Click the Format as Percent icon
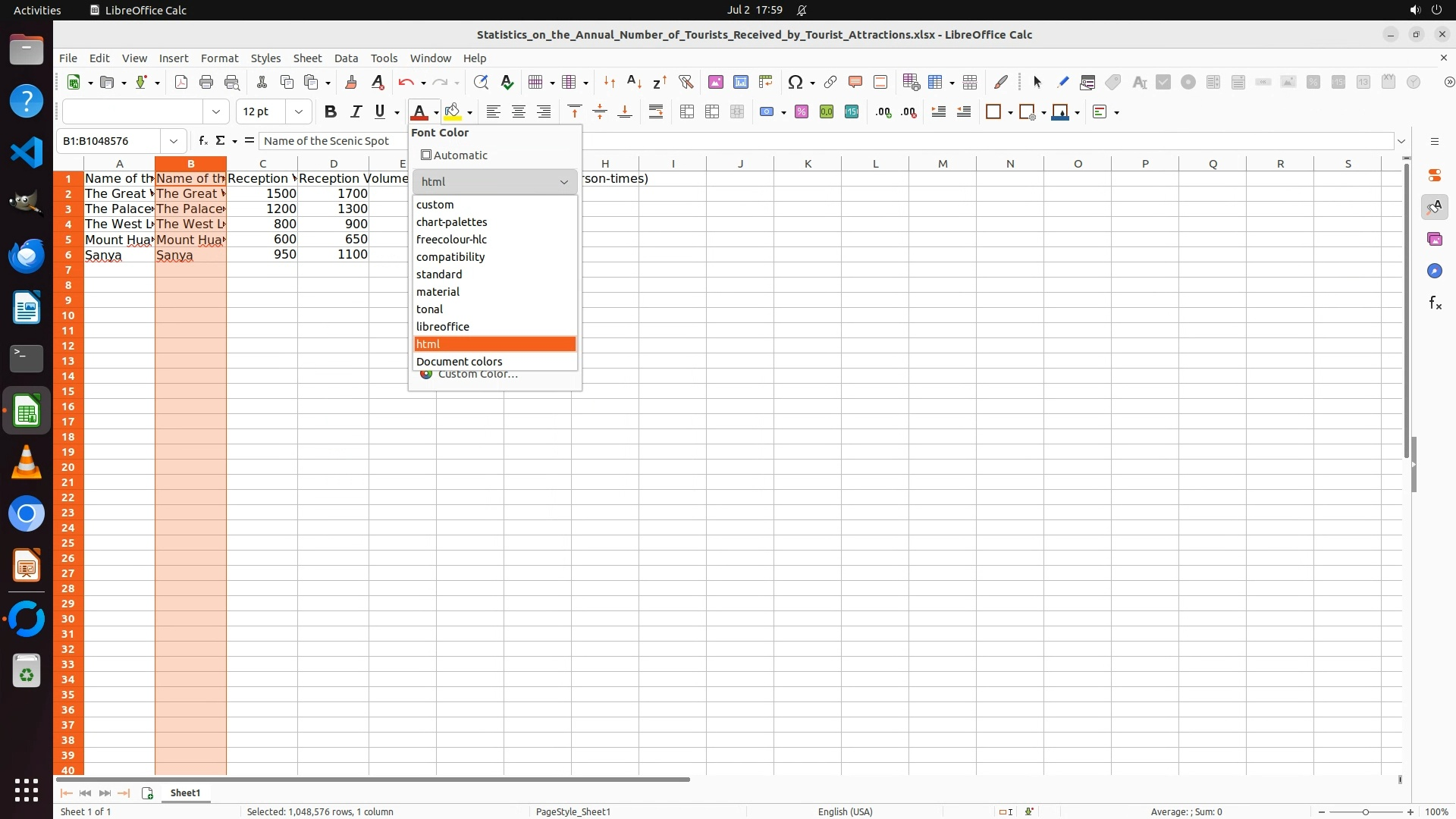Viewport: 1456px width, 819px height. click(802, 112)
